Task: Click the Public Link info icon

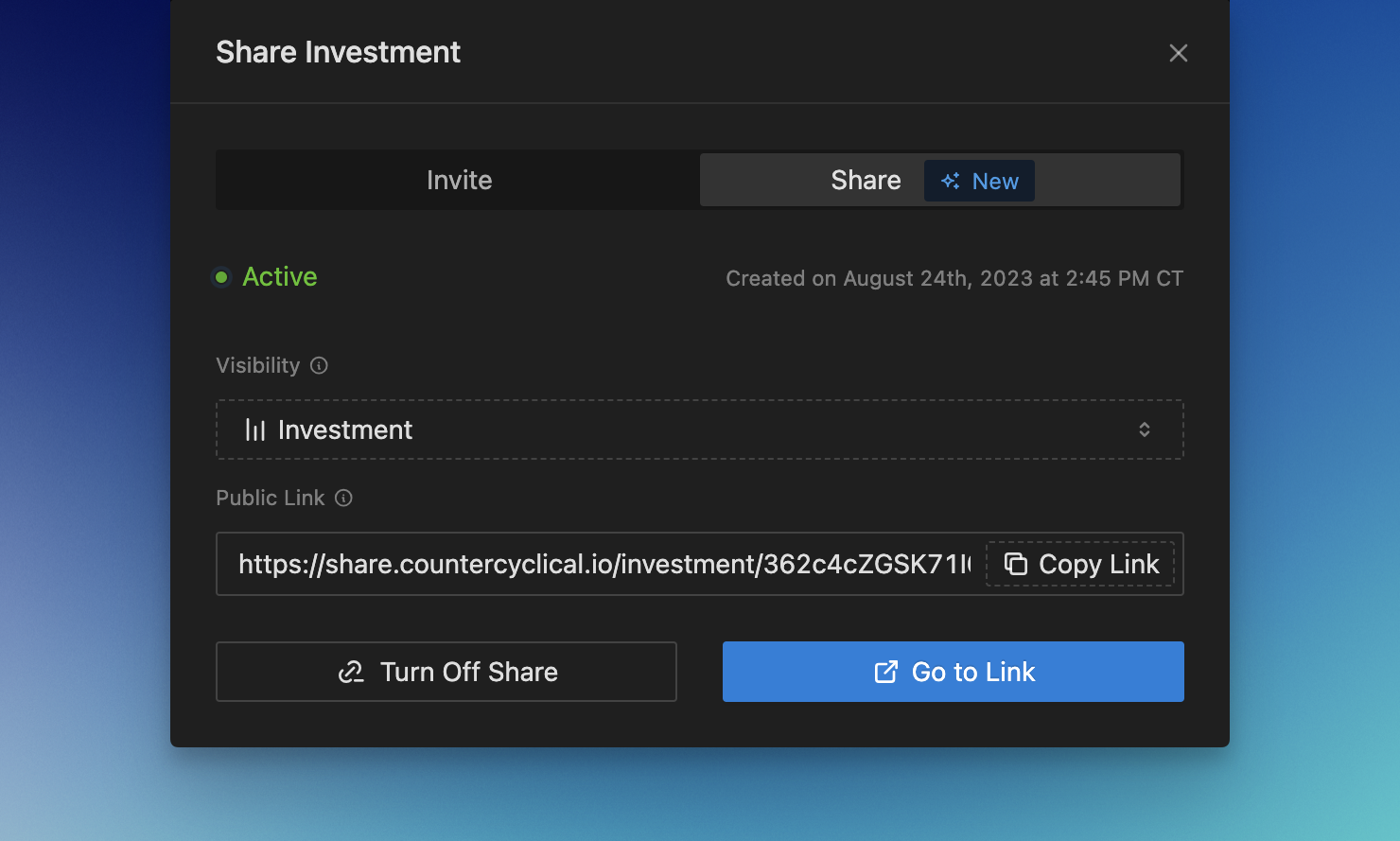Action: pyautogui.click(x=344, y=499)
